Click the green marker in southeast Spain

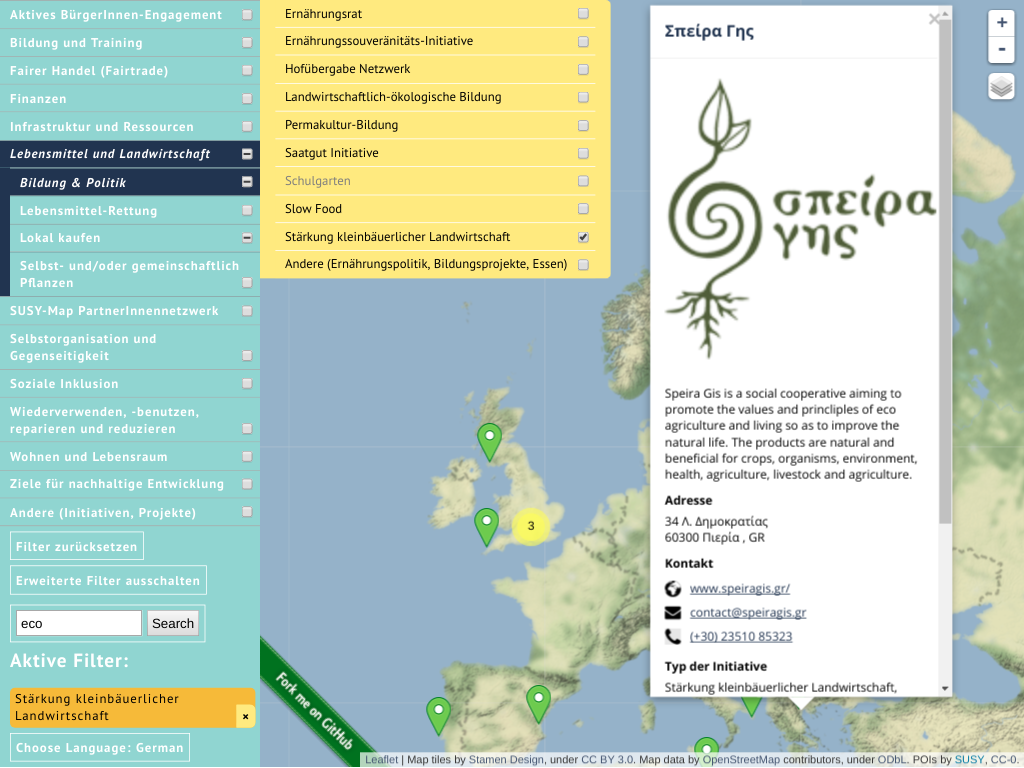click(x=539, y=704)
